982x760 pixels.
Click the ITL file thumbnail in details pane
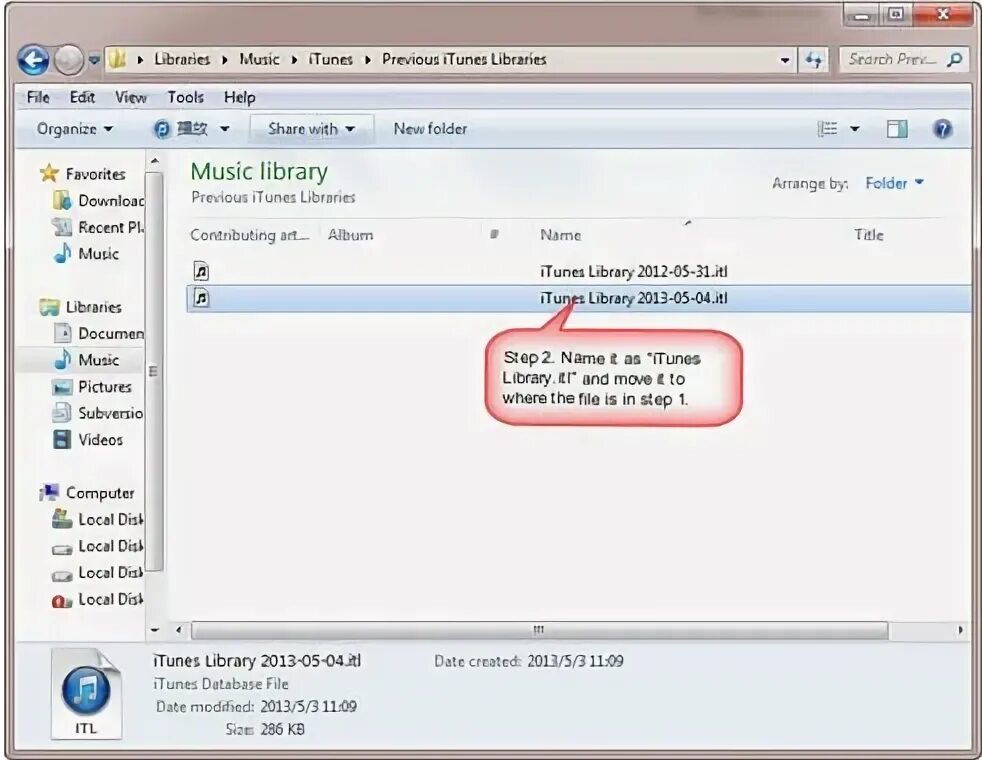point(86,694)
